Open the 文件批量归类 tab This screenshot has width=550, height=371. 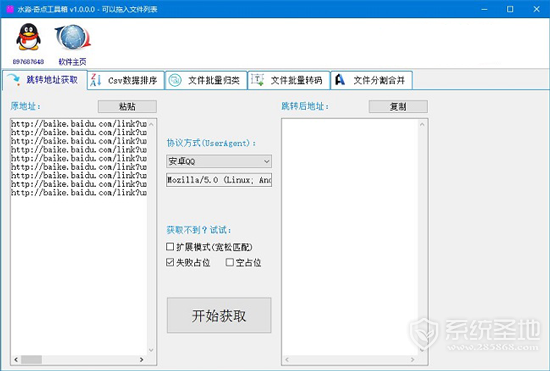pyautogui.click(x=206, y=80)
